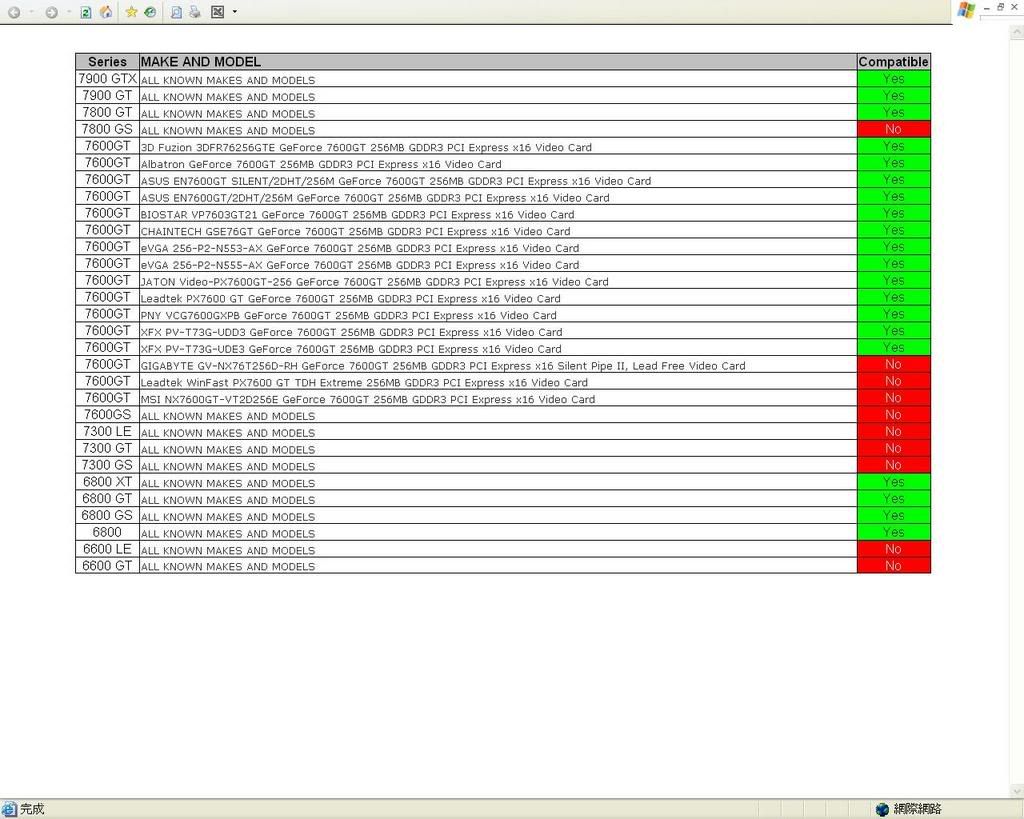1024x819 pixels.
Task: Click JATON Video-PX7600GT-256 row text
Action: (375, 282)
